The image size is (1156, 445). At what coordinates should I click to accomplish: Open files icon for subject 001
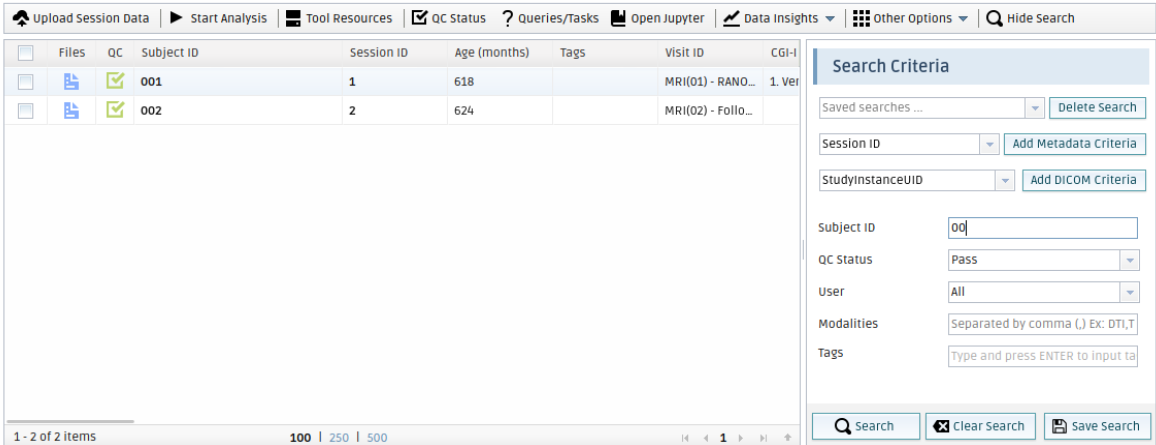(x=72, y=82)
